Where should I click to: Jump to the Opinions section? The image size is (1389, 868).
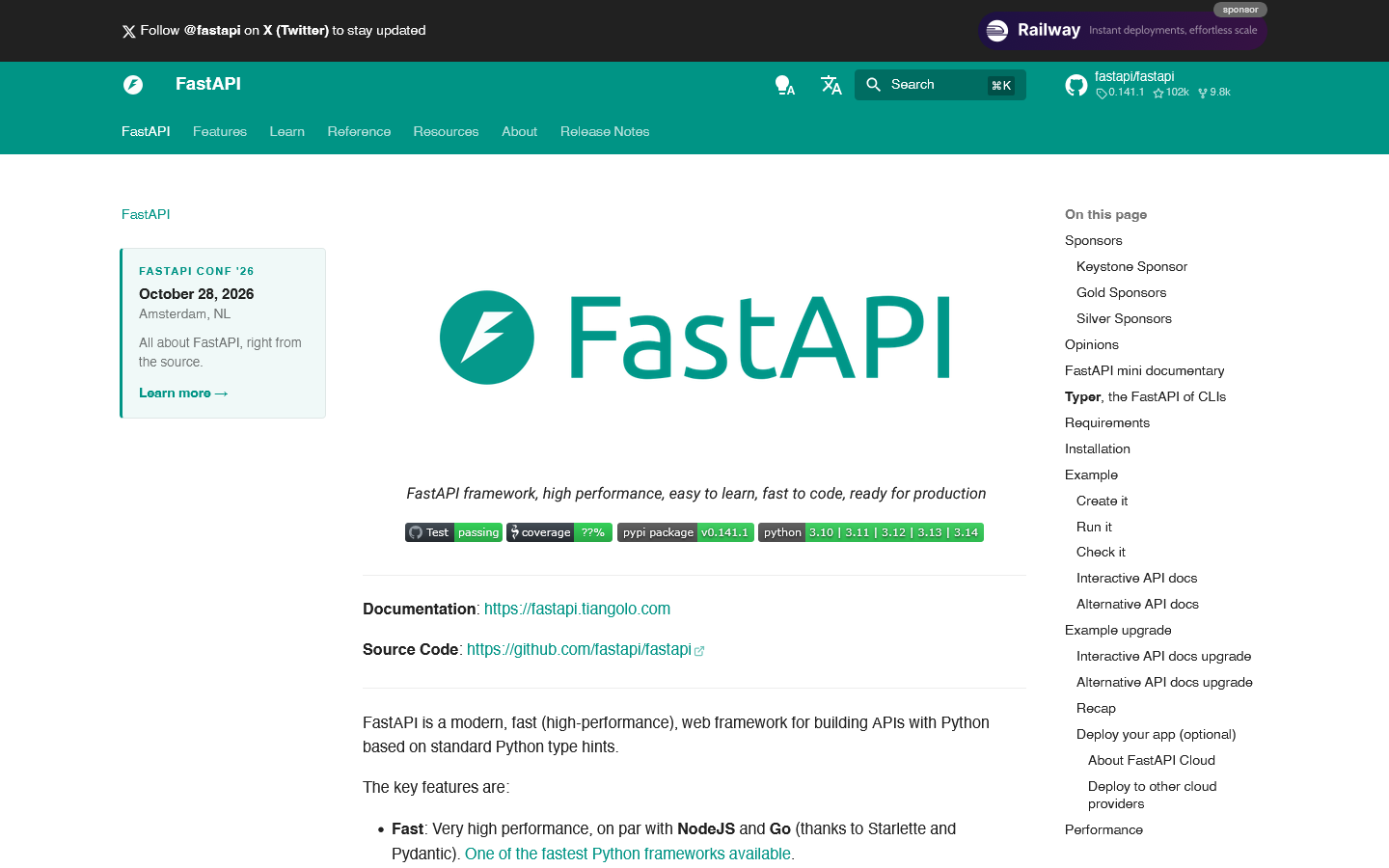[1092, 344]
